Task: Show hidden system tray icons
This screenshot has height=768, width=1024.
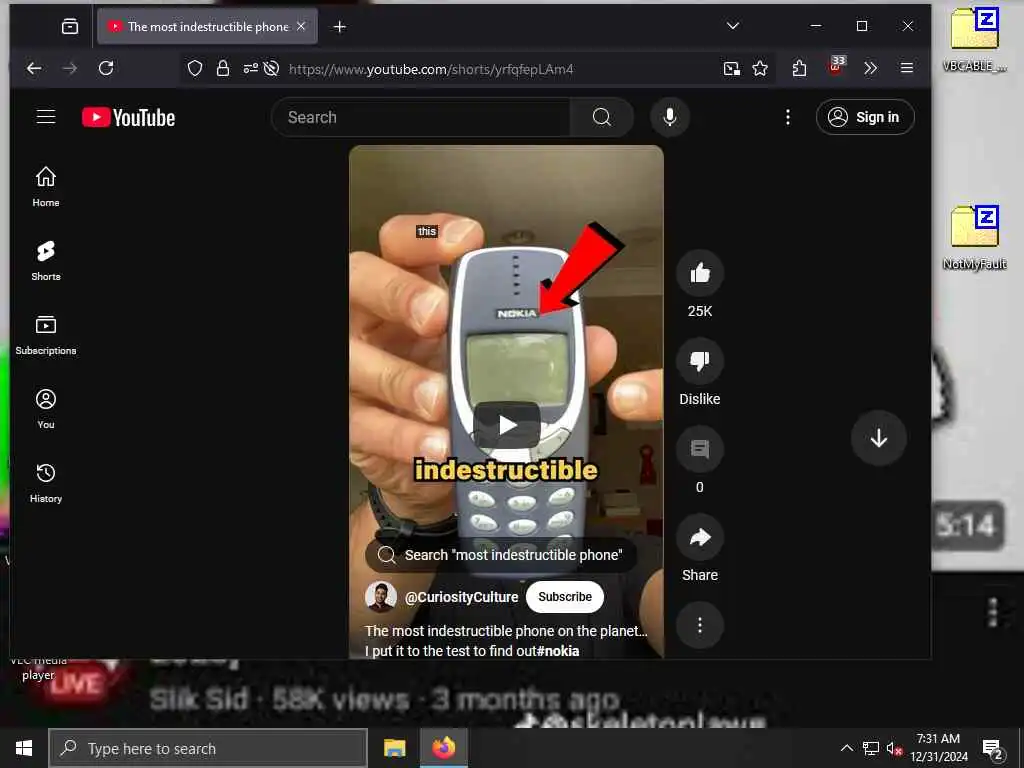Action: click(846, 748)
